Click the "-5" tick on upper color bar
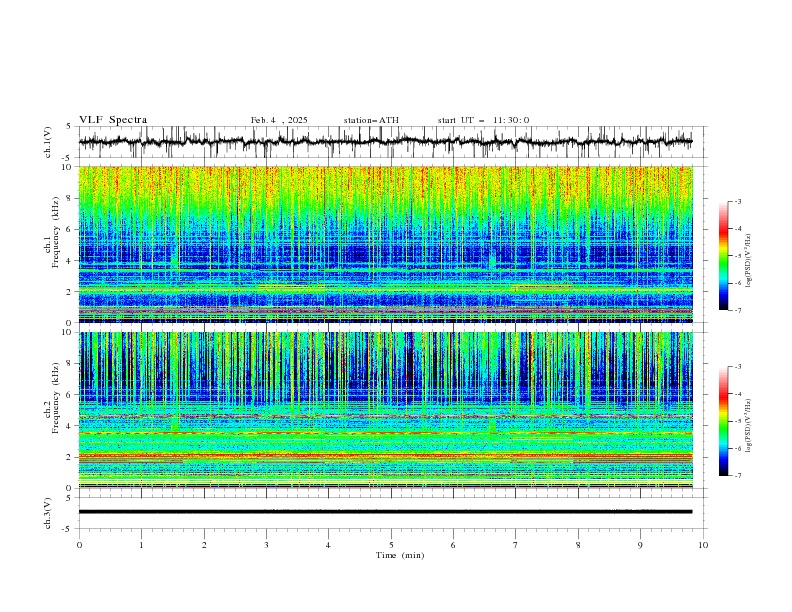Viewport: 792px width, 612px height. [737, 256]
